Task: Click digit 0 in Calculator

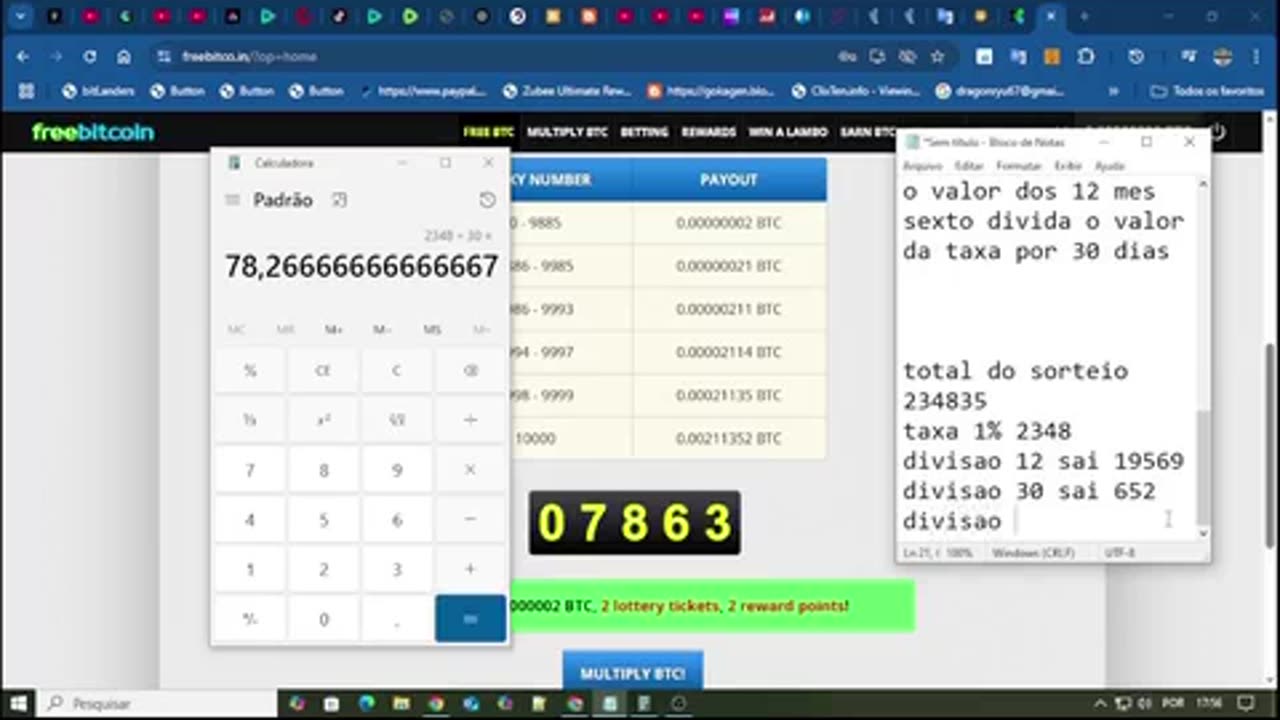Action: pos(323,619)
